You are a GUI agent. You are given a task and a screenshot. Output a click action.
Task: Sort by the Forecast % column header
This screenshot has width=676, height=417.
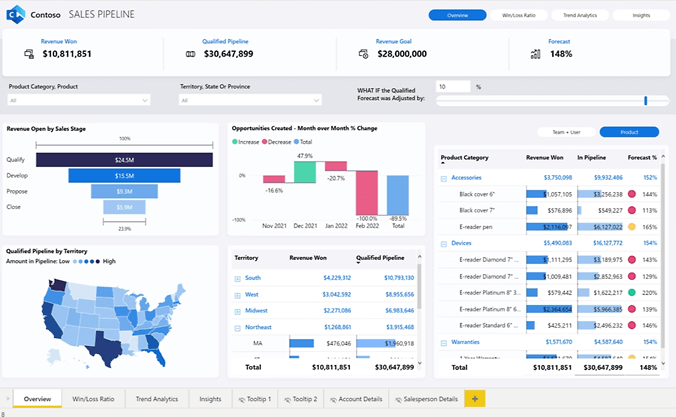(642, 157)
